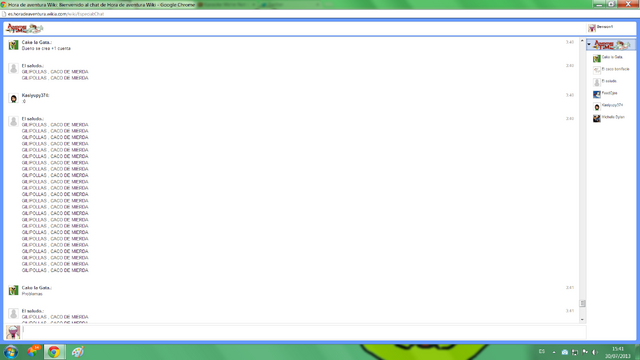Open El saludo avatar in user list

coord(597,82)
